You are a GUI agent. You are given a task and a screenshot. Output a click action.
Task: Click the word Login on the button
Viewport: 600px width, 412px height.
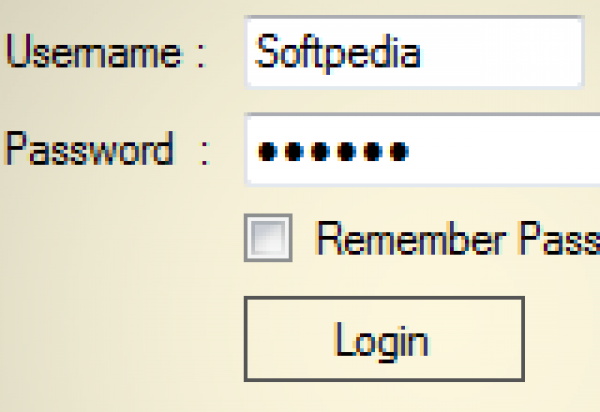(x=382, y=340)
